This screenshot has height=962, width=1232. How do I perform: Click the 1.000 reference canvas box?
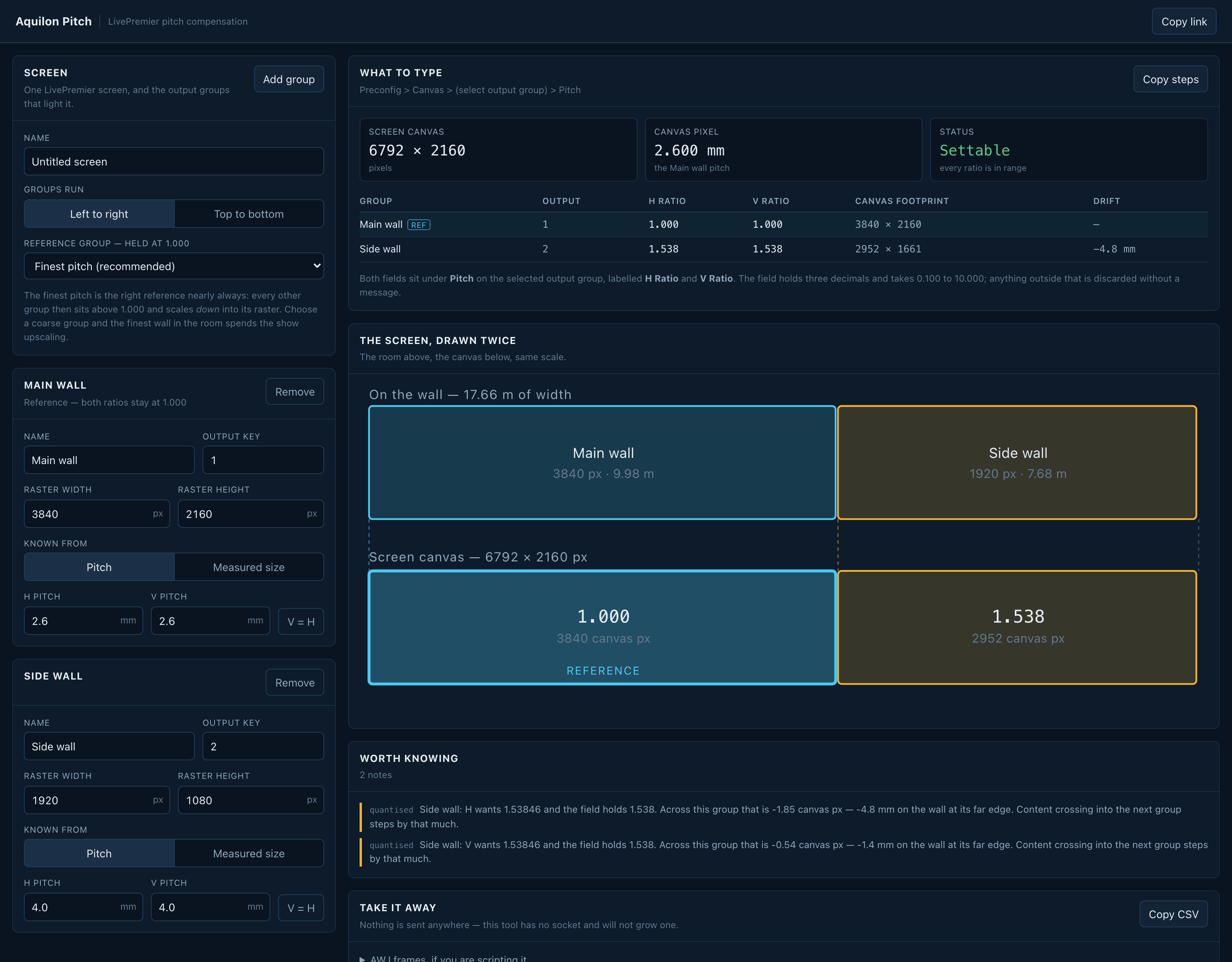click(602, 628)
